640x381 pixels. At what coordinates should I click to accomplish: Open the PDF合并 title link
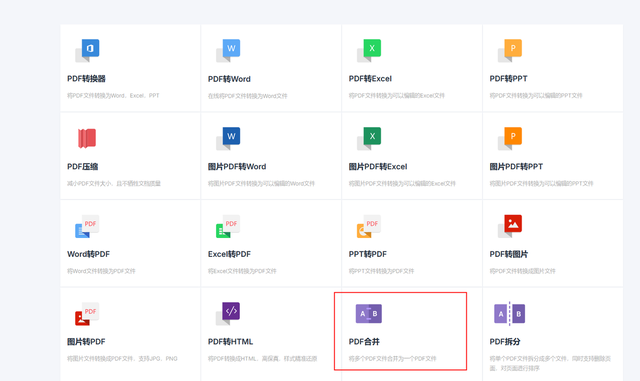364,341
